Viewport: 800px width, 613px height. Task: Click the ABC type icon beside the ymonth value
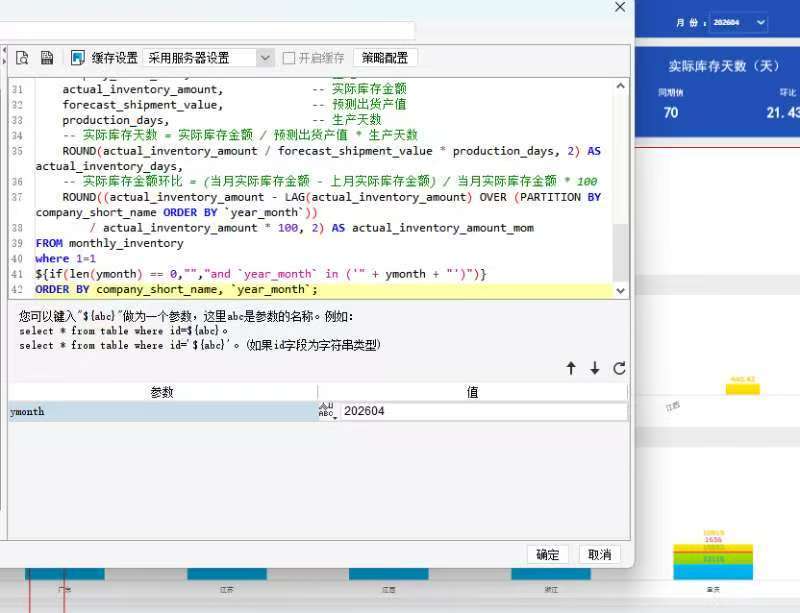click(x=327, y=410)
